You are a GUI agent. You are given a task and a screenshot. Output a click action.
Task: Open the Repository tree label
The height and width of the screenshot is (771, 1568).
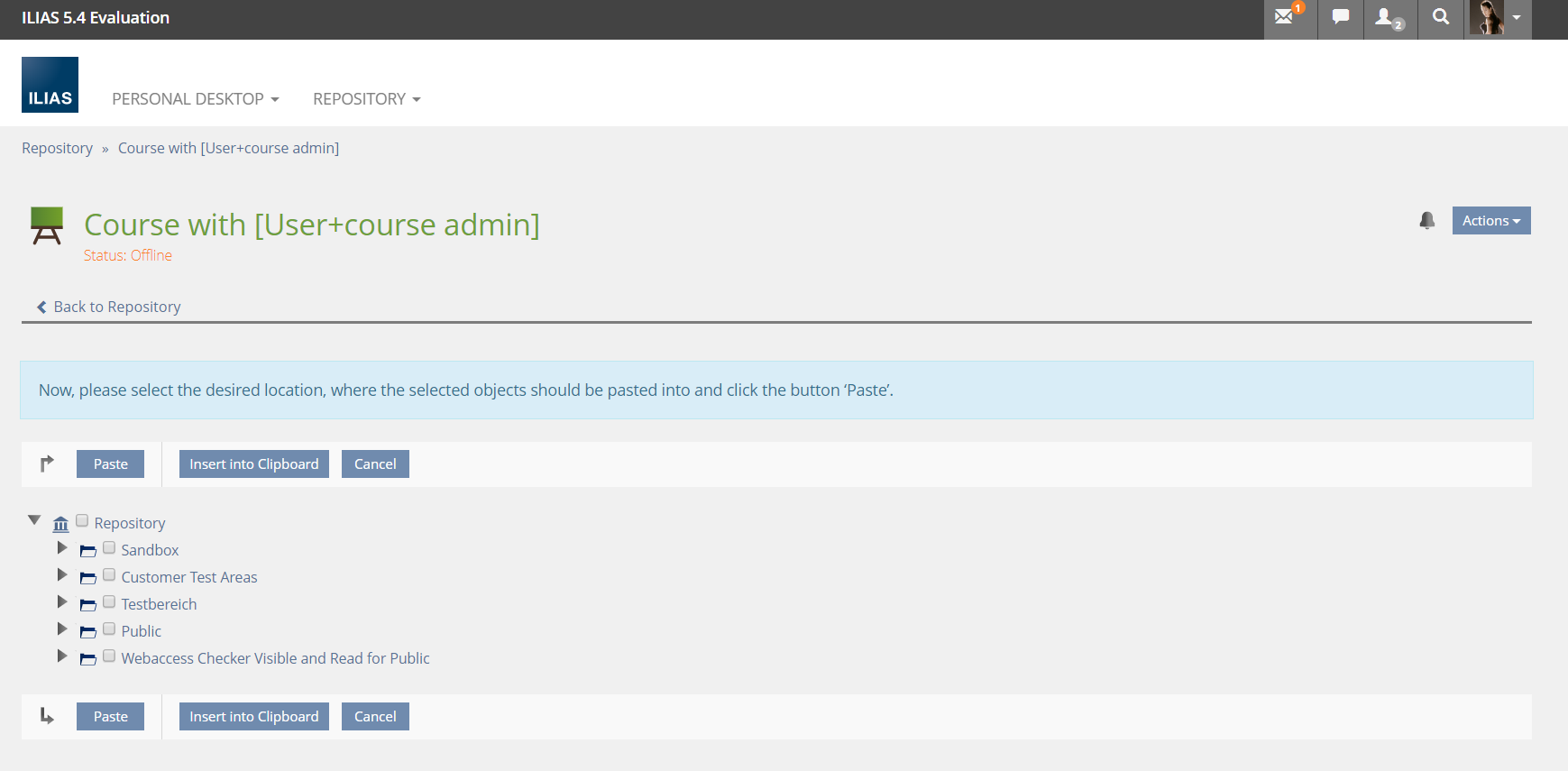point(130,523)
